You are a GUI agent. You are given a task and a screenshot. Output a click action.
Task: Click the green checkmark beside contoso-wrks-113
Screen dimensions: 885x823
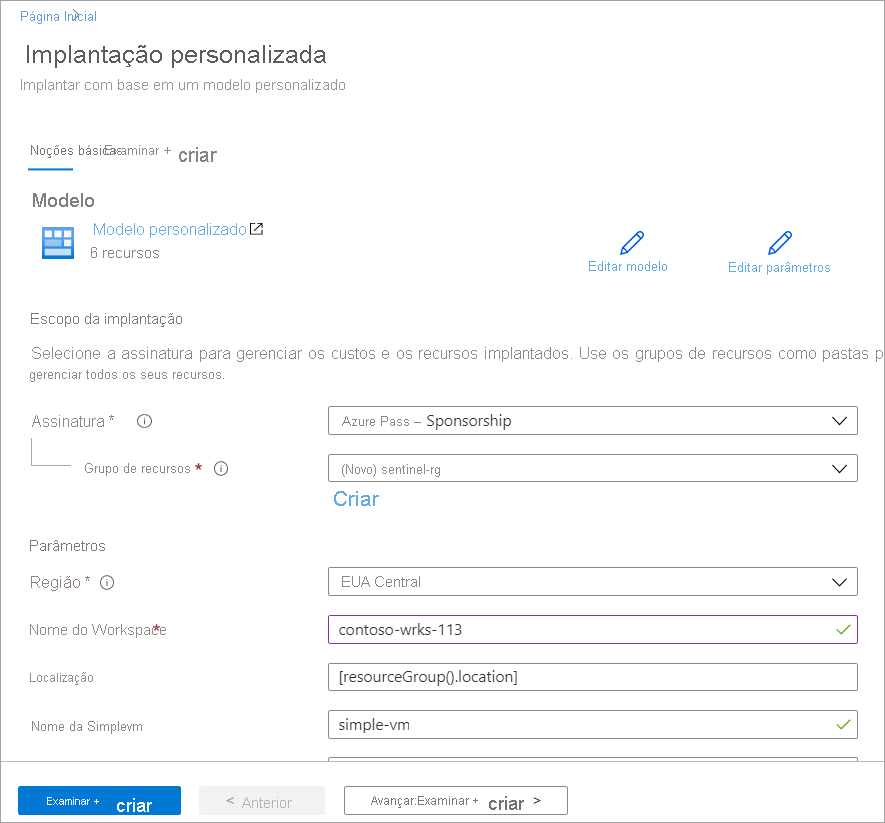tap(845, 629)
